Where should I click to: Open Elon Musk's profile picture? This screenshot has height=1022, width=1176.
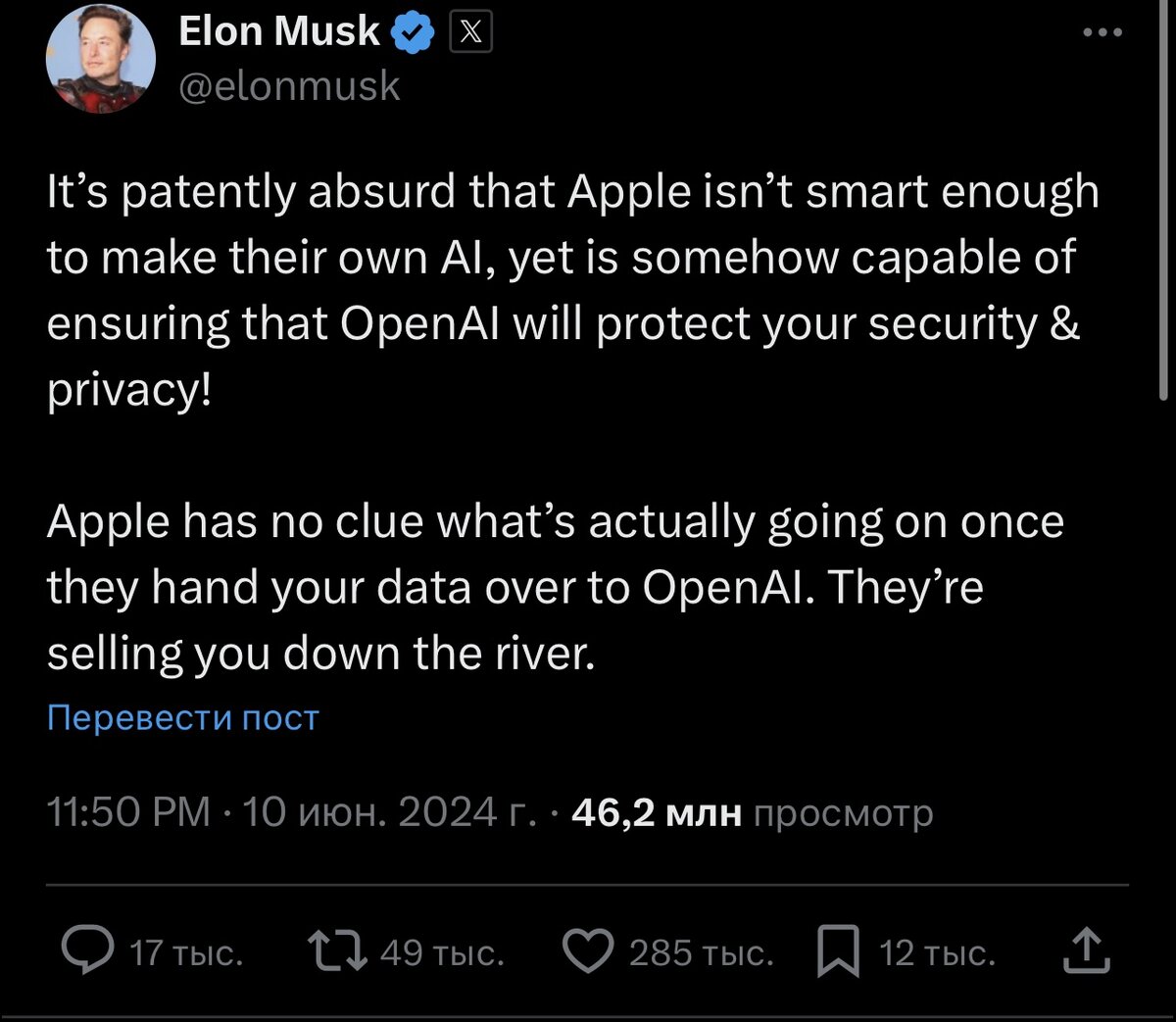100,57
